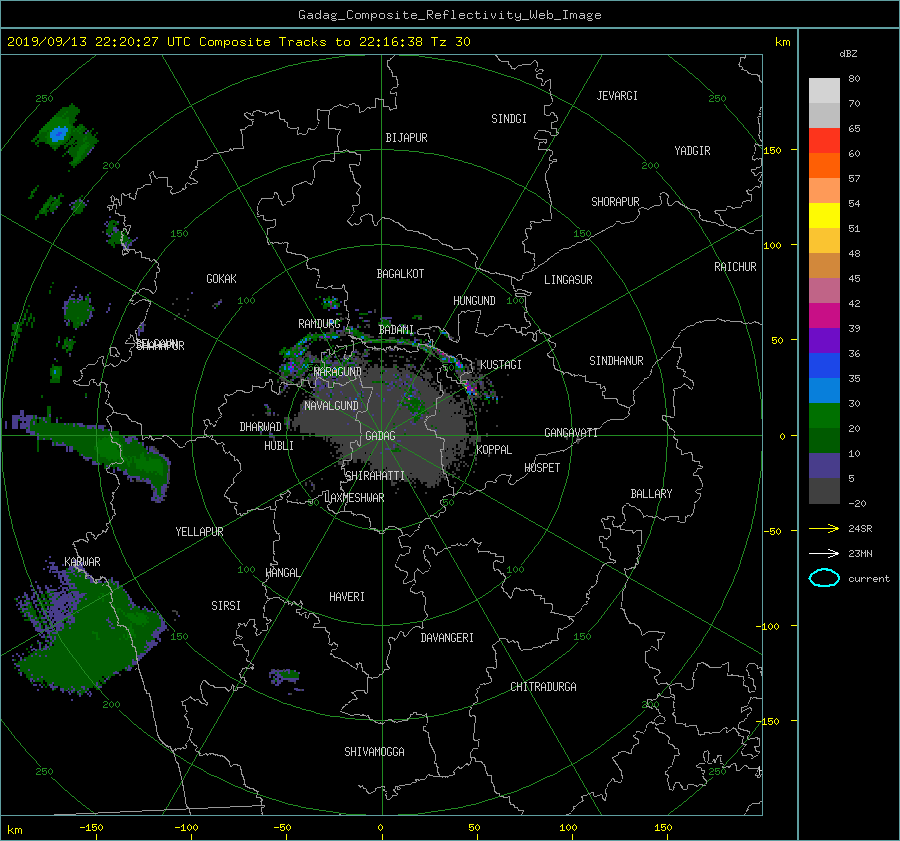
Task: Click the white 23MN arrow legend icon
Action: [824, 553]
